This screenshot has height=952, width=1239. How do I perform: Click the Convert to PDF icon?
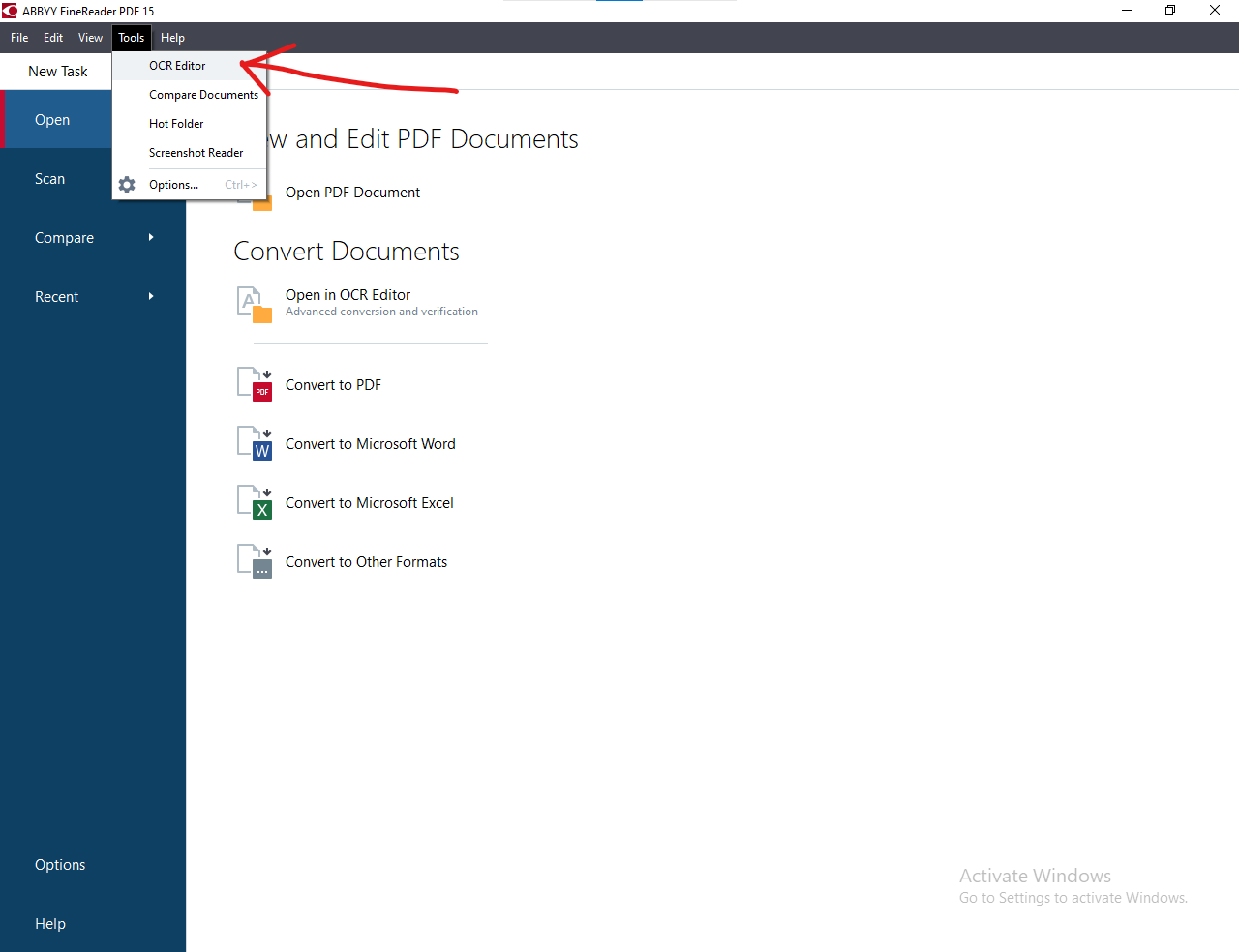click(255, 384)
